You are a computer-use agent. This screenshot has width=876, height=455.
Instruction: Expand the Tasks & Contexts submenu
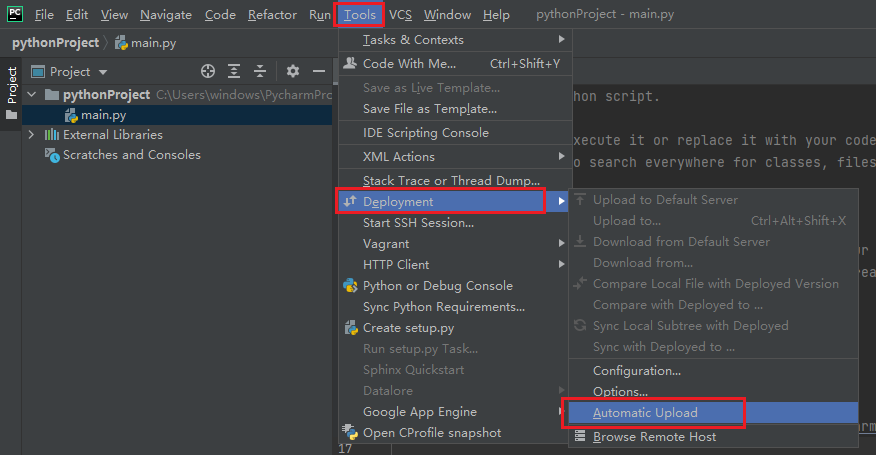561,39
